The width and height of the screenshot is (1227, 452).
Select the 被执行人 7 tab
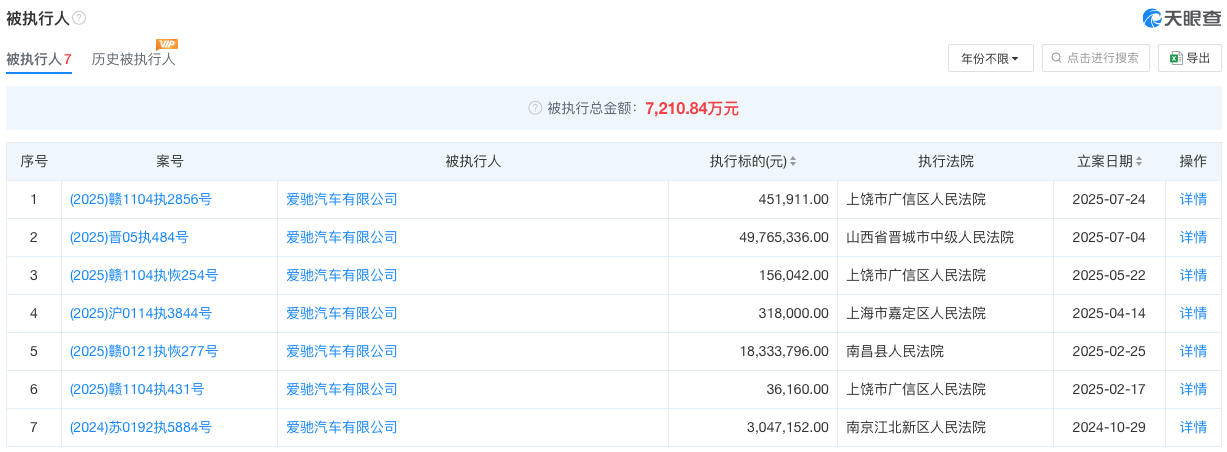(38, 59)
